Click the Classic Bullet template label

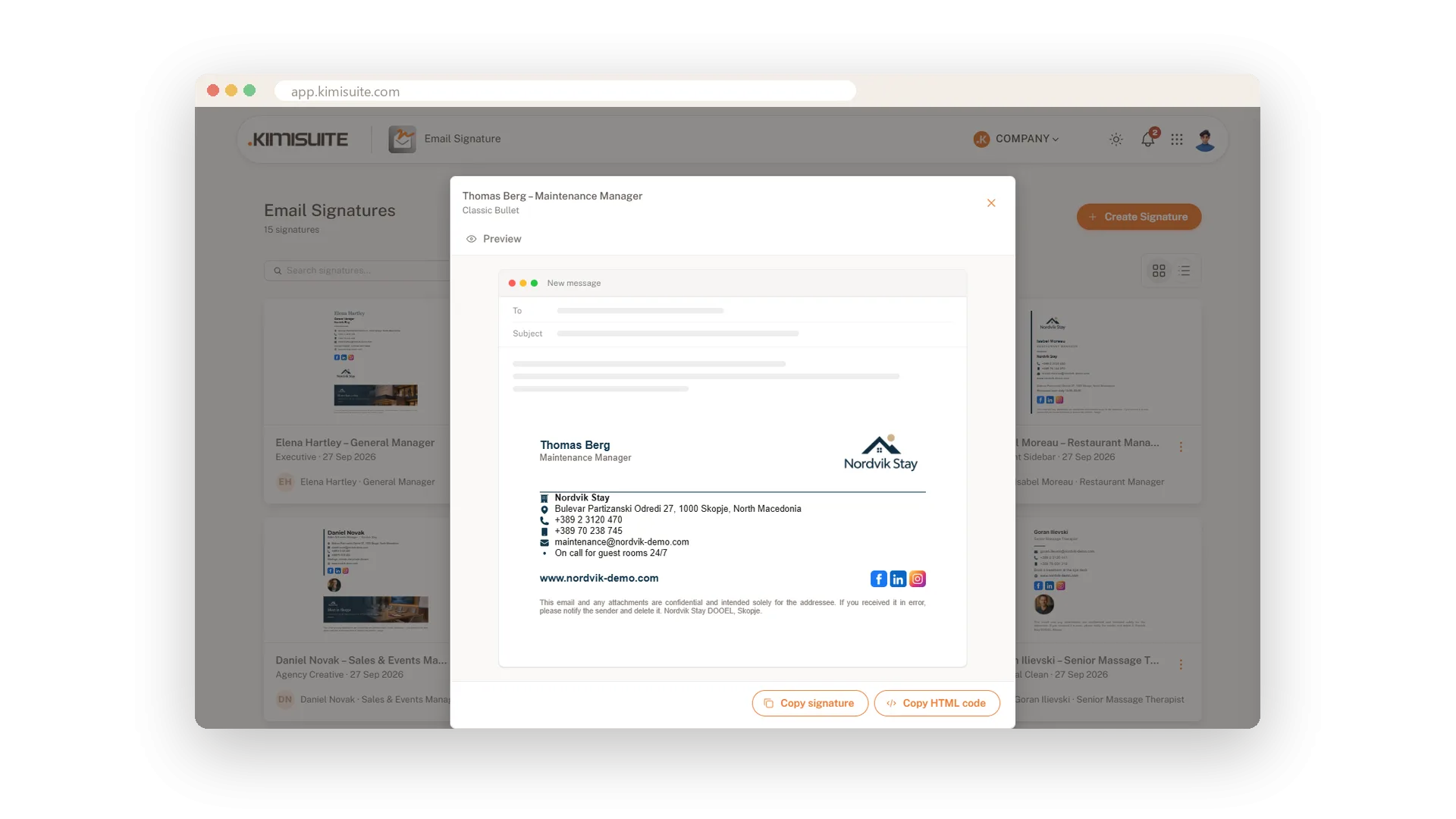(x=491, y=211)
